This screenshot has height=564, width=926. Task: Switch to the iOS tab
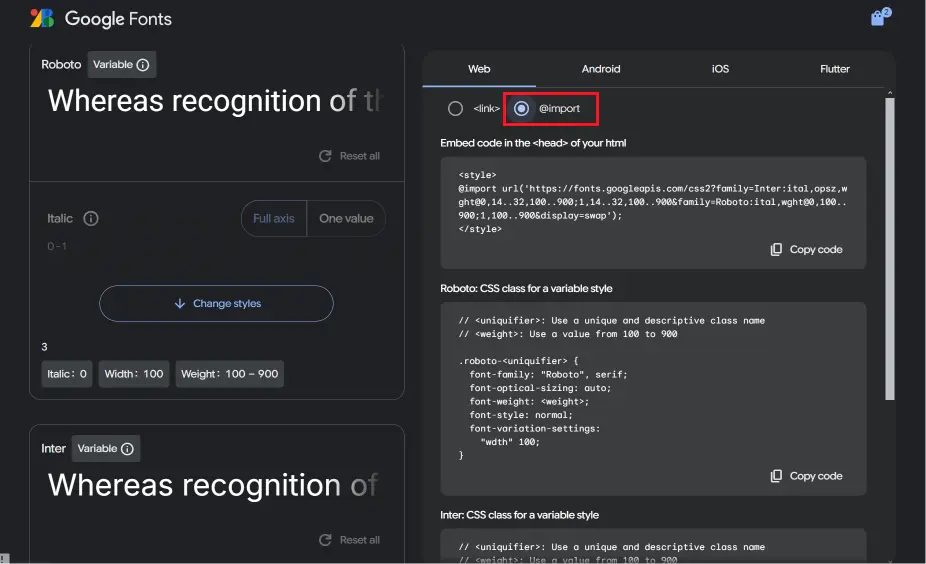720,69
